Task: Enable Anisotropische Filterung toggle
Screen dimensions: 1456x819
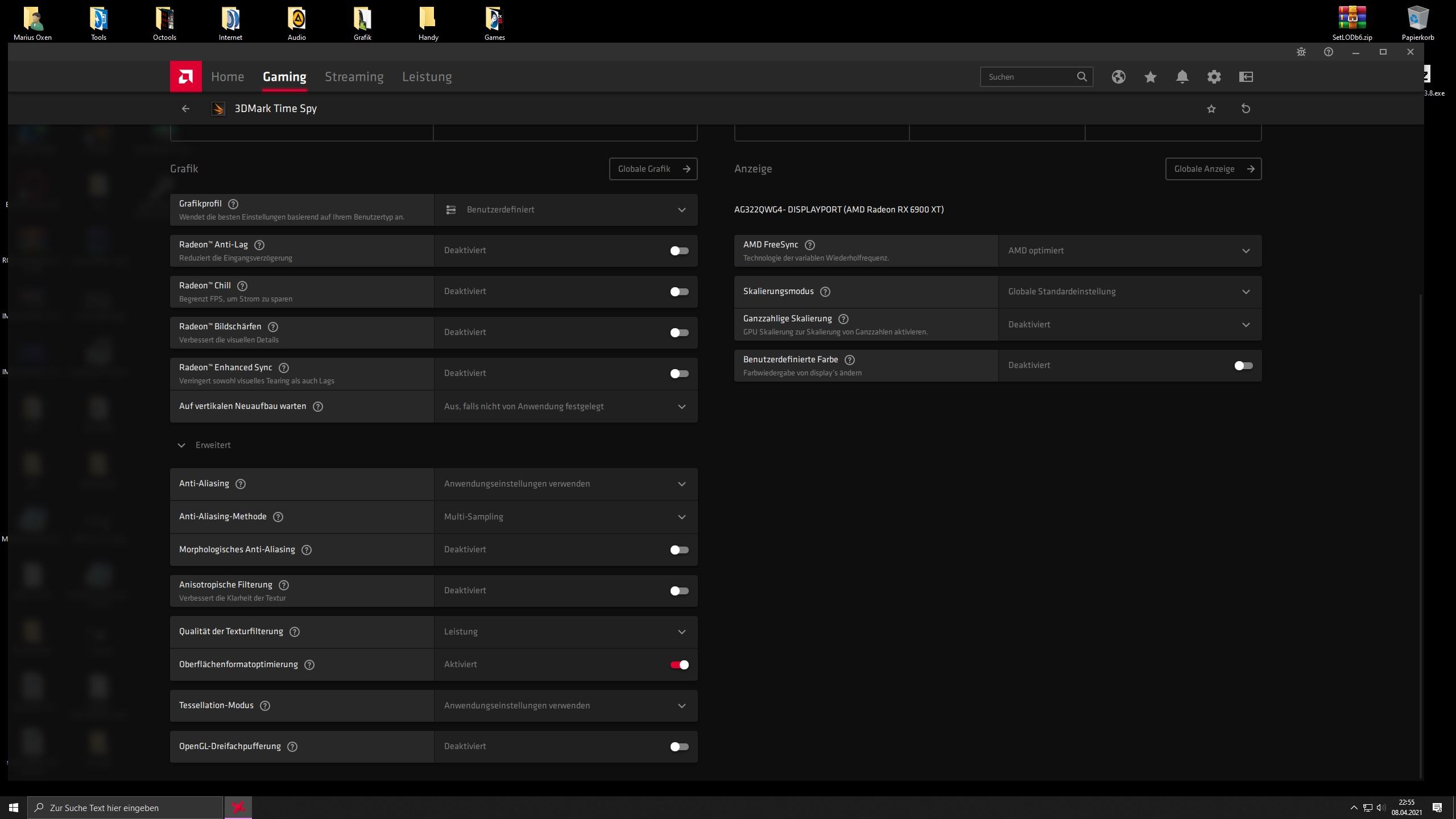Action: coord(679,591)
